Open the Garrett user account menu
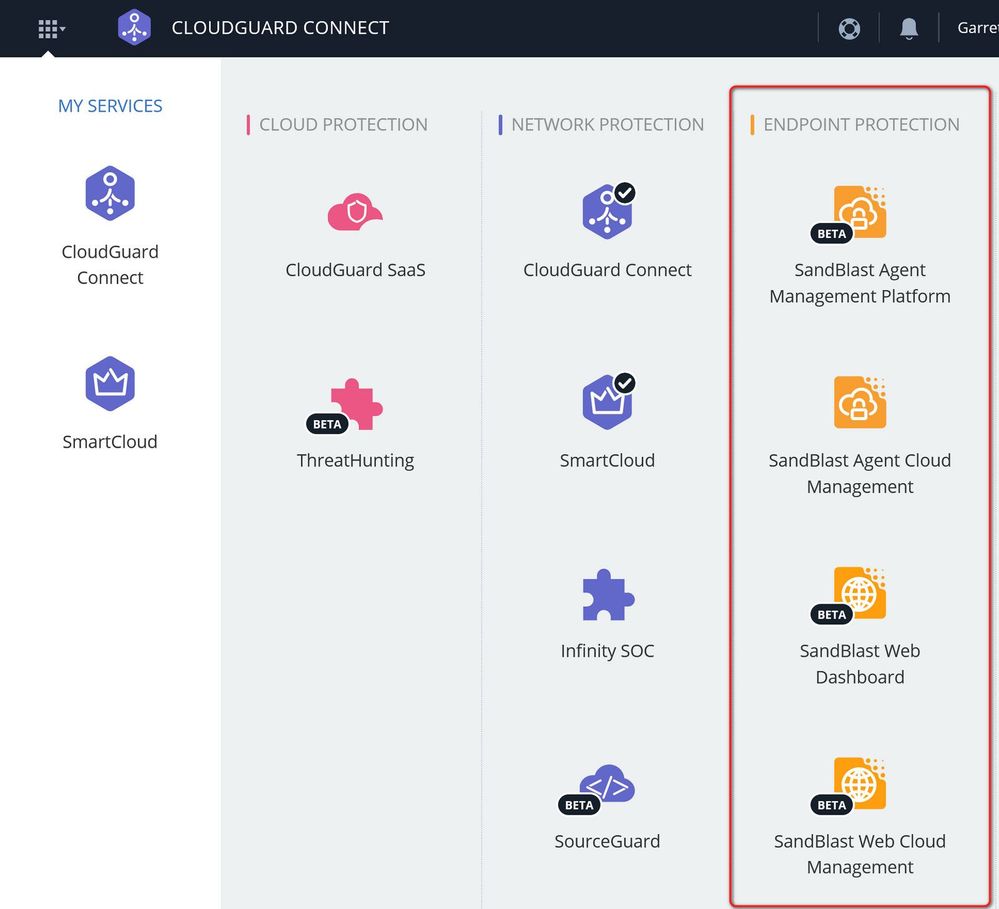 (976, 28)
